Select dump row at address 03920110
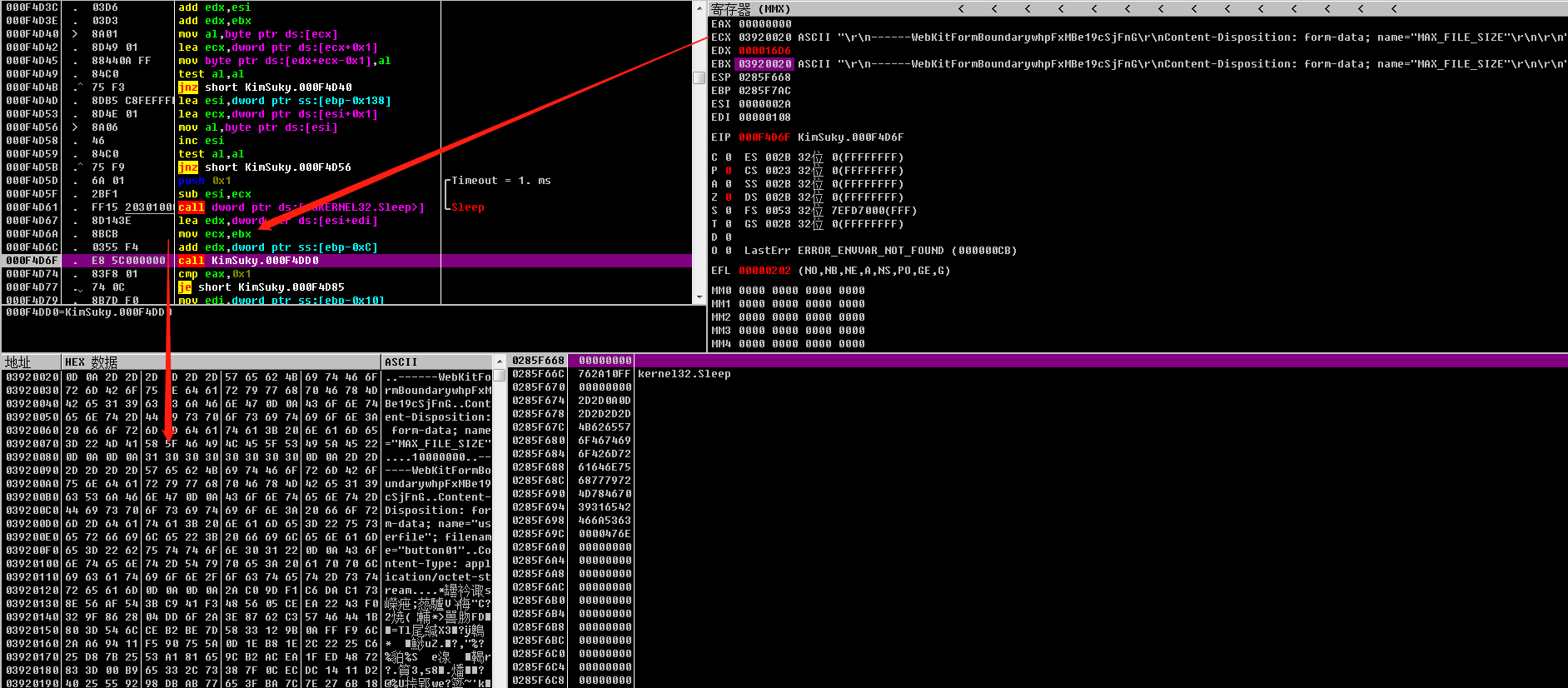The width and height of the screenshot is (1568, 688). 248,577
